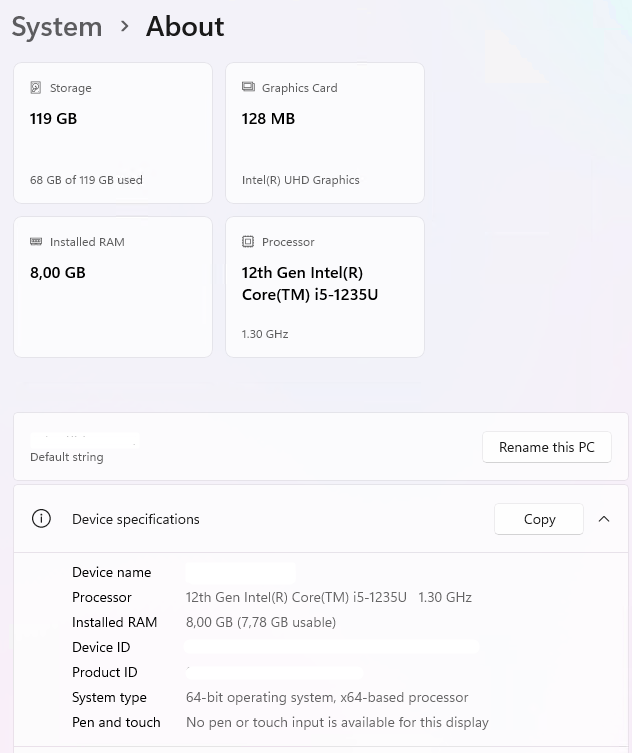Click the Graphics Card icon

(248, 88)
